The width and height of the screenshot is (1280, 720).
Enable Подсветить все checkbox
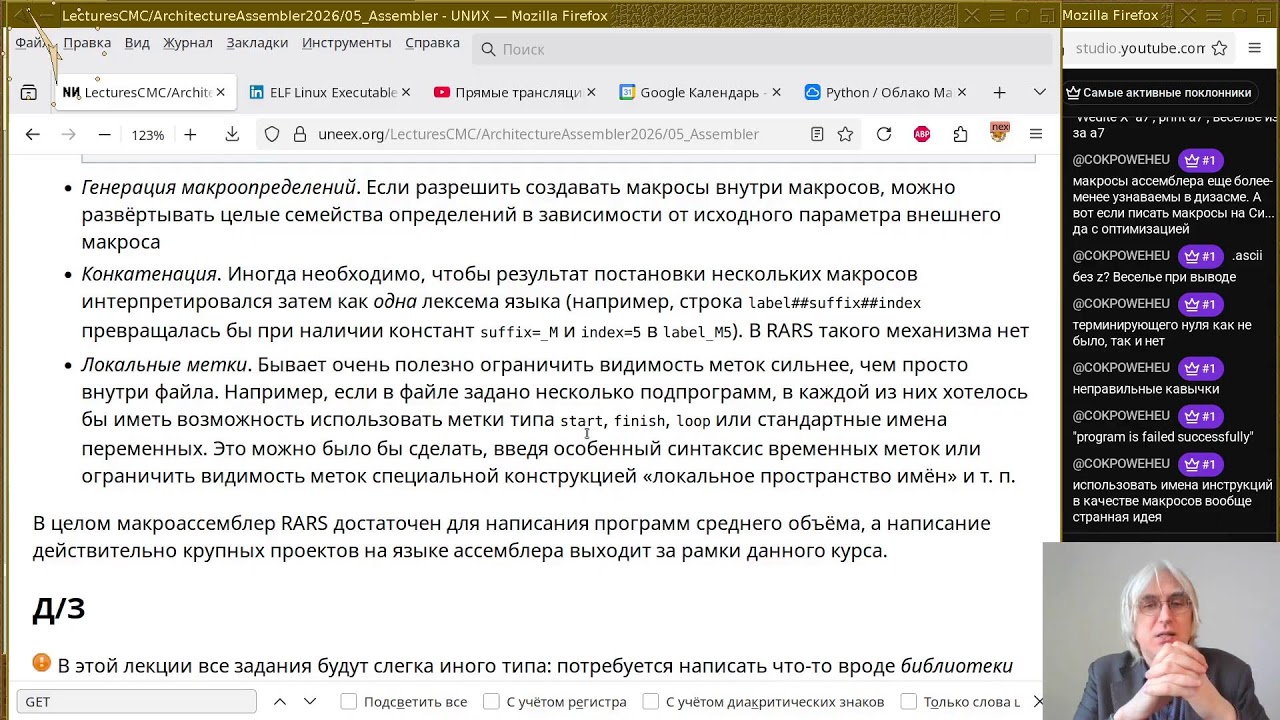(x=349, y=701)
